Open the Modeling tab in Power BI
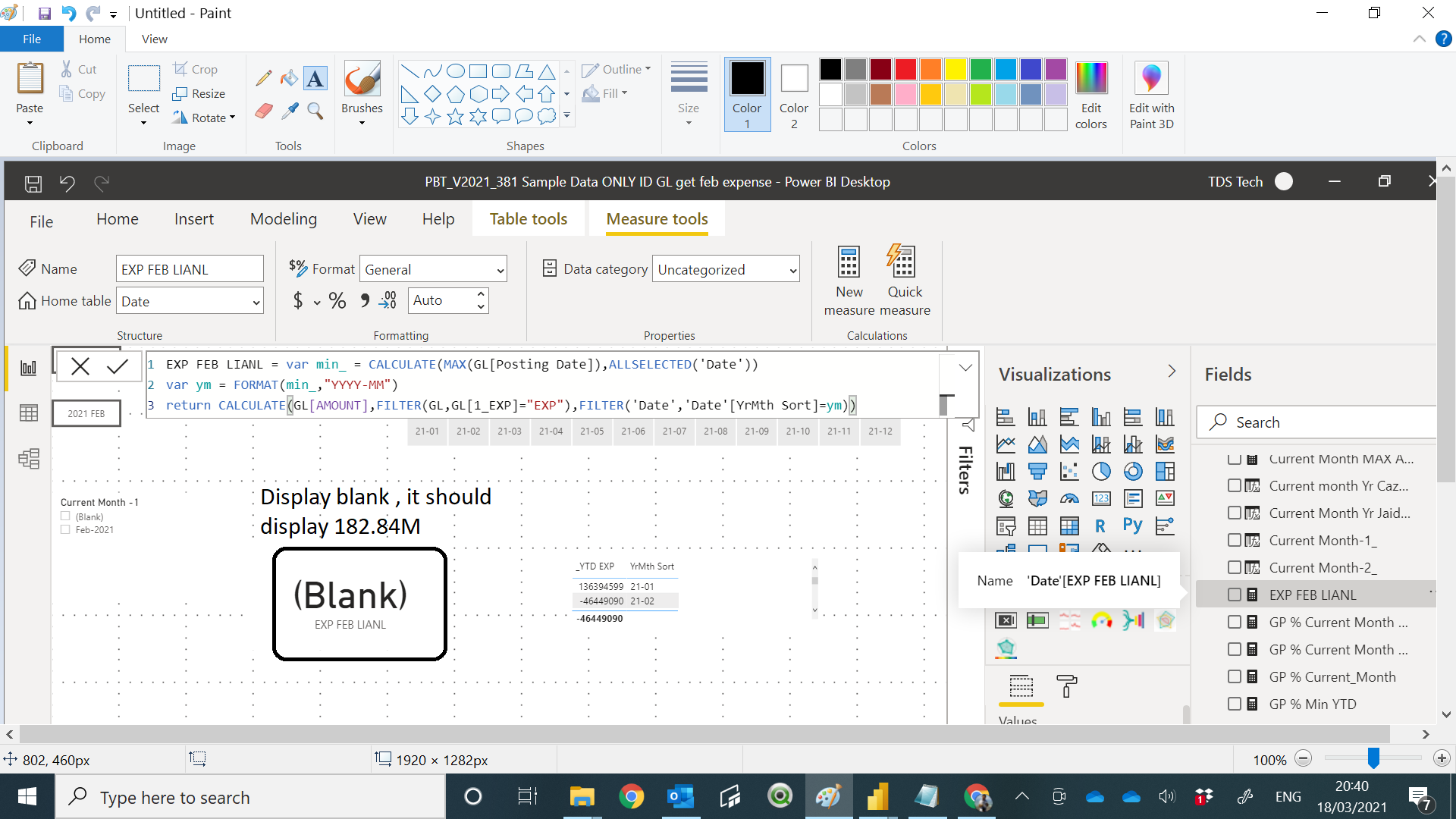 pos(284,219)
